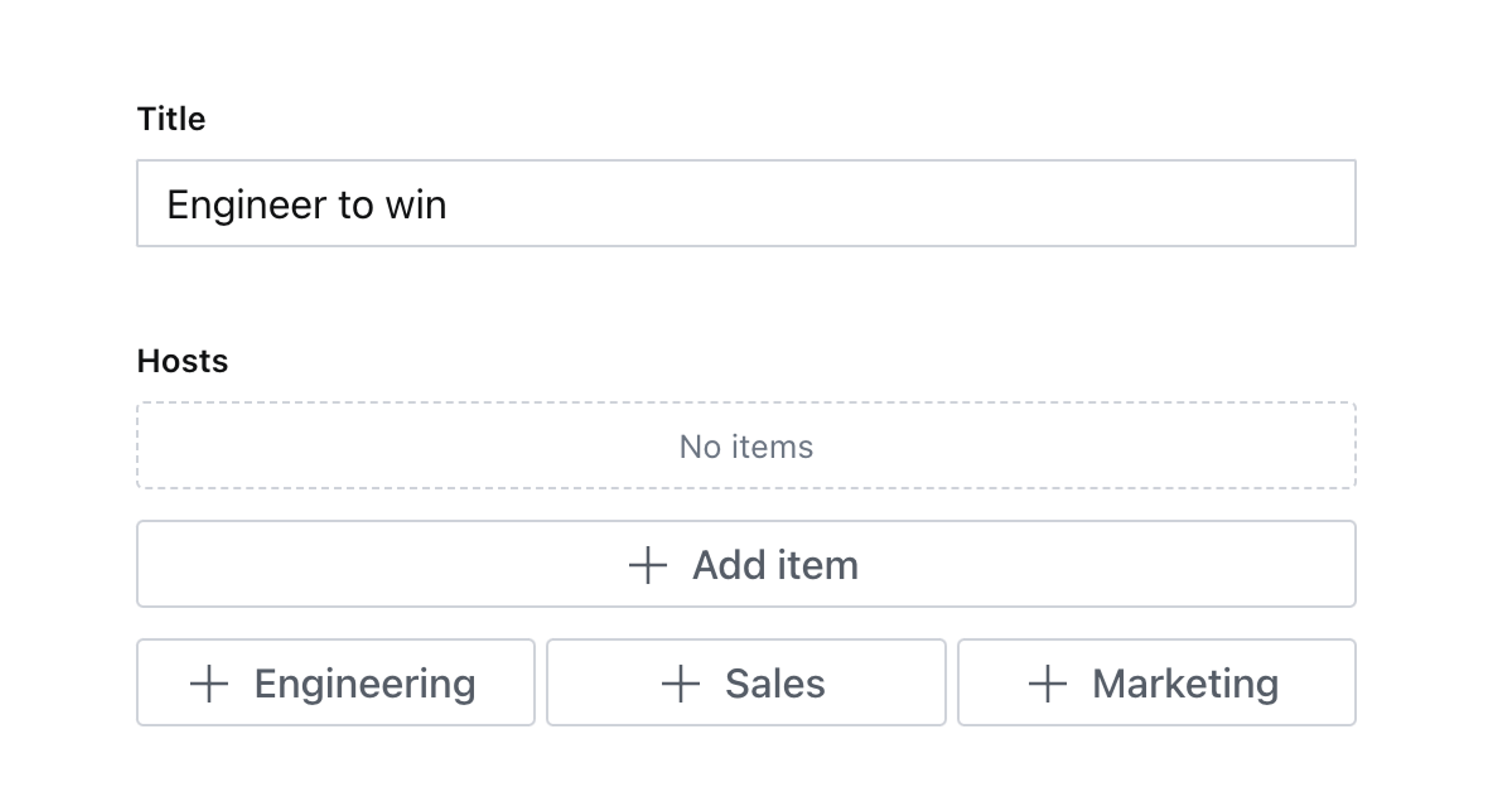The image size is (1493, 812).
Task: Click the 'Add item' label text
Action: coord(775,565)
